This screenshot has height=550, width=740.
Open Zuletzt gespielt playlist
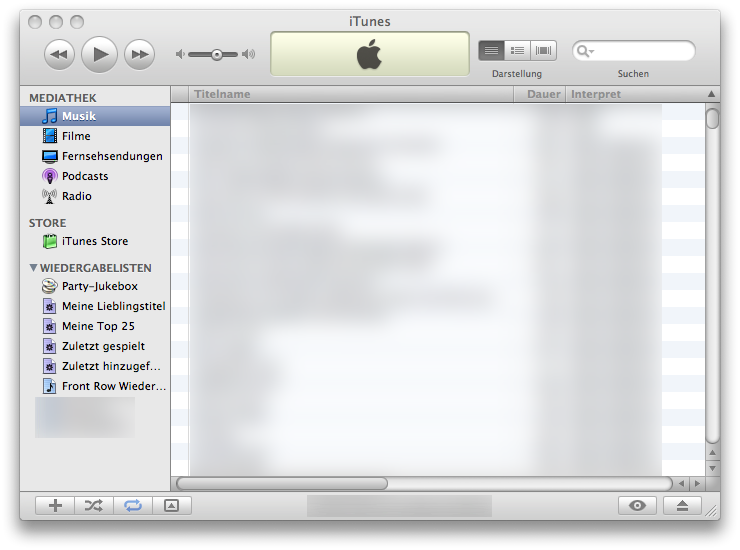(95, 346)
